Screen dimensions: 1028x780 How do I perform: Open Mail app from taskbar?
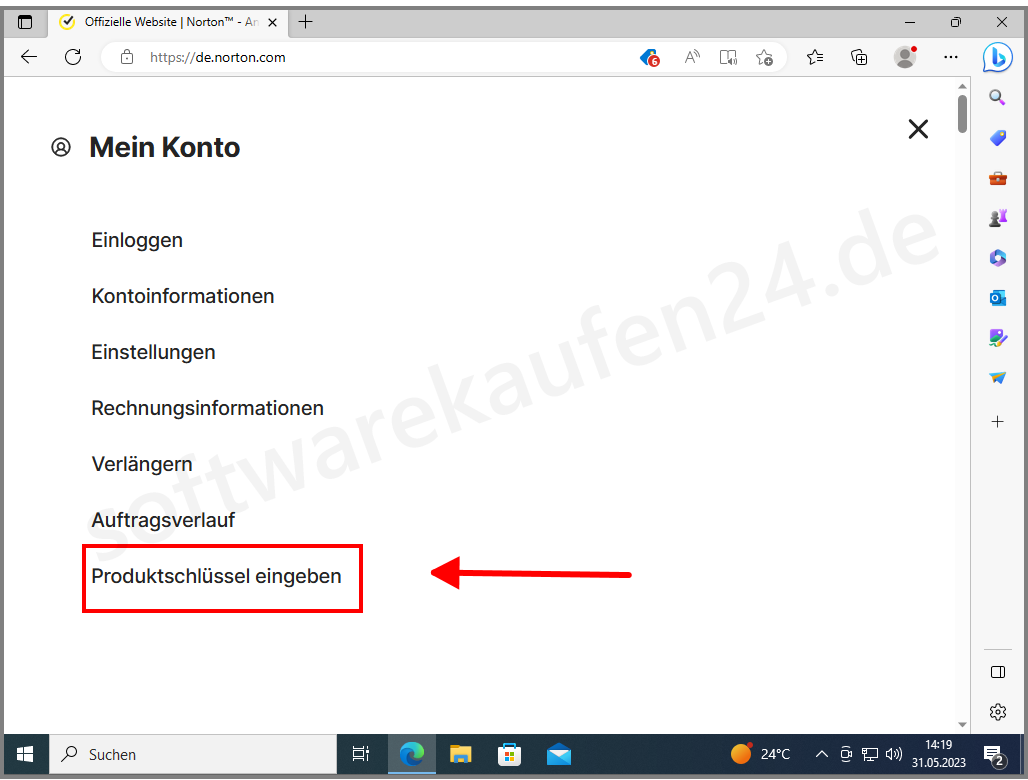coord(559,754)
